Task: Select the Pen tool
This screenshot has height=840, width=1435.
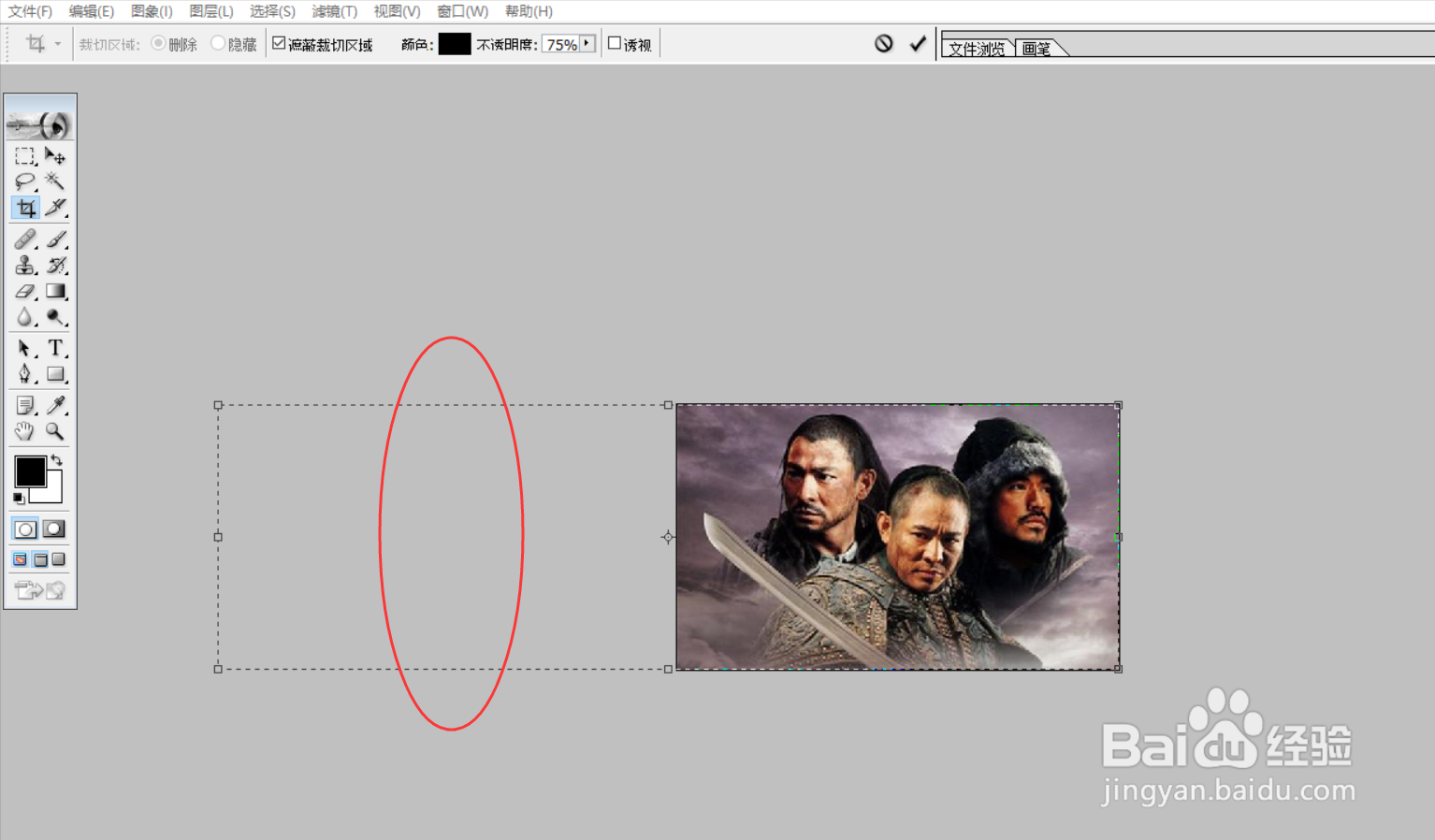Action: (25, 374)
